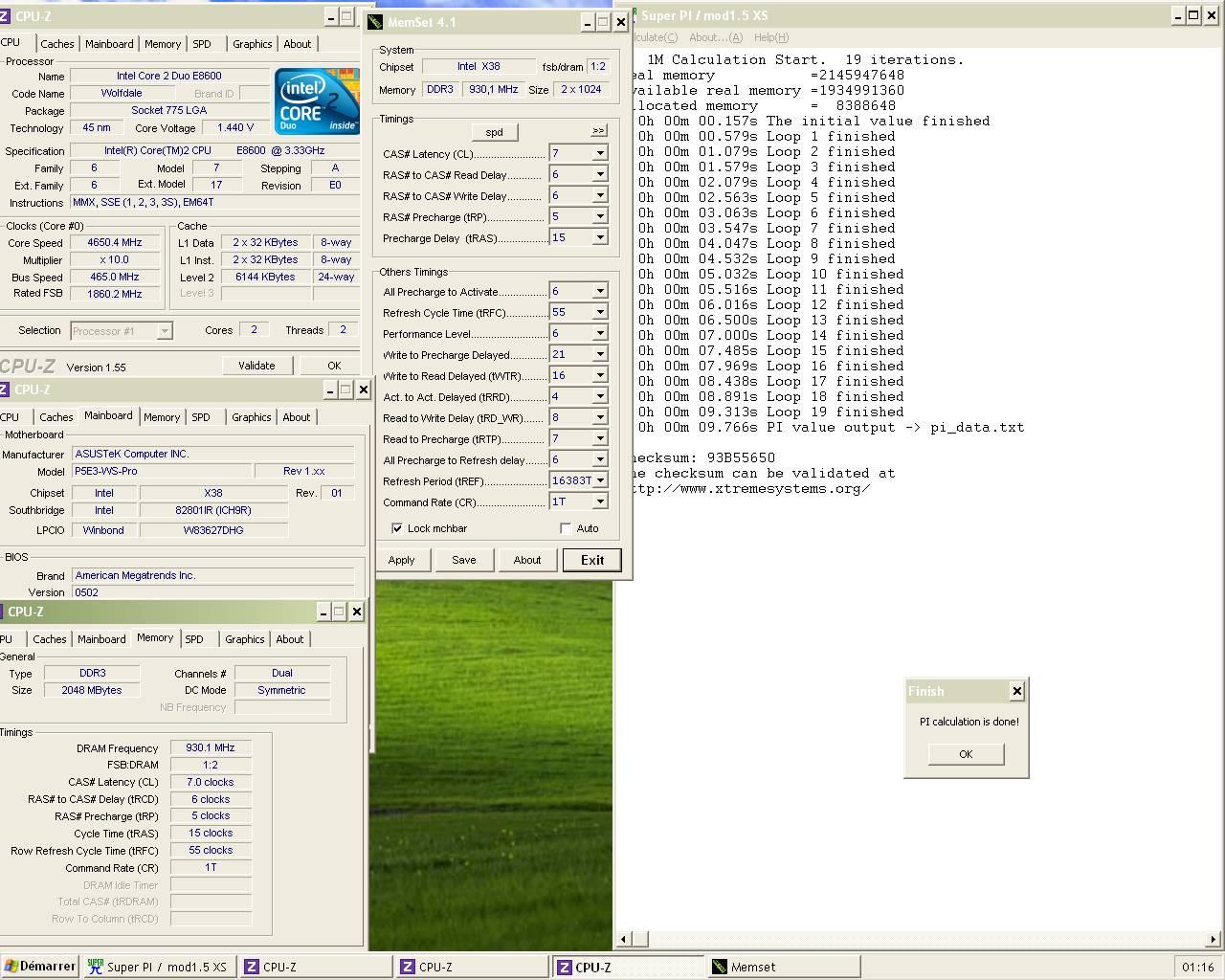This screenshot has height=980, width=1225.
Task: Open Processor #1 selection dropdown
Action: (x=165, y=331)
